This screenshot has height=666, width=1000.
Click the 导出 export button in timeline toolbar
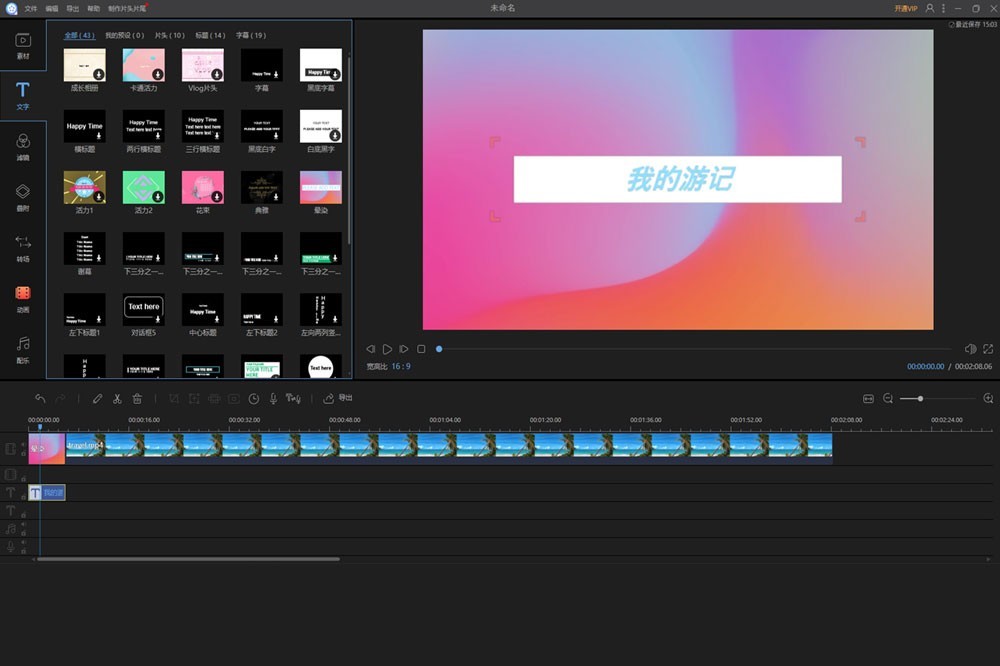[338, 398]
